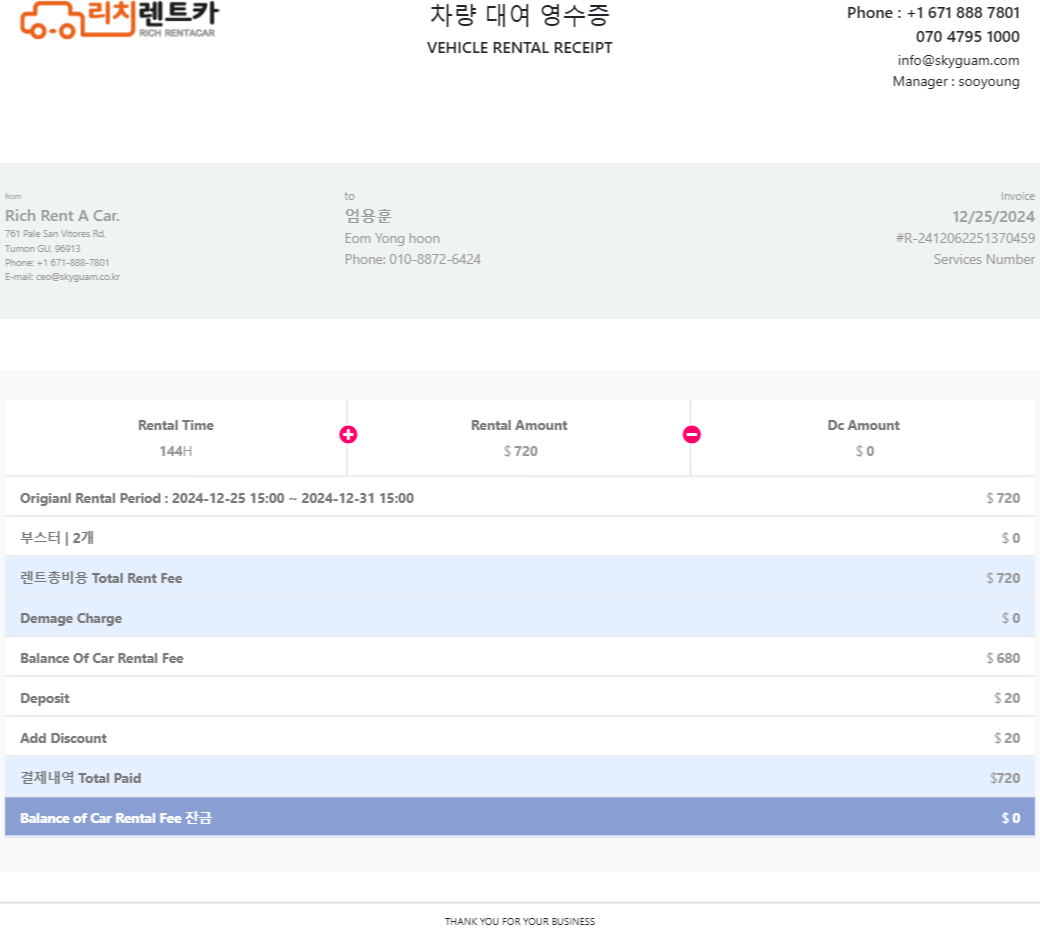Click the pink plus icon beside Rental Amount

coord(348,434)
